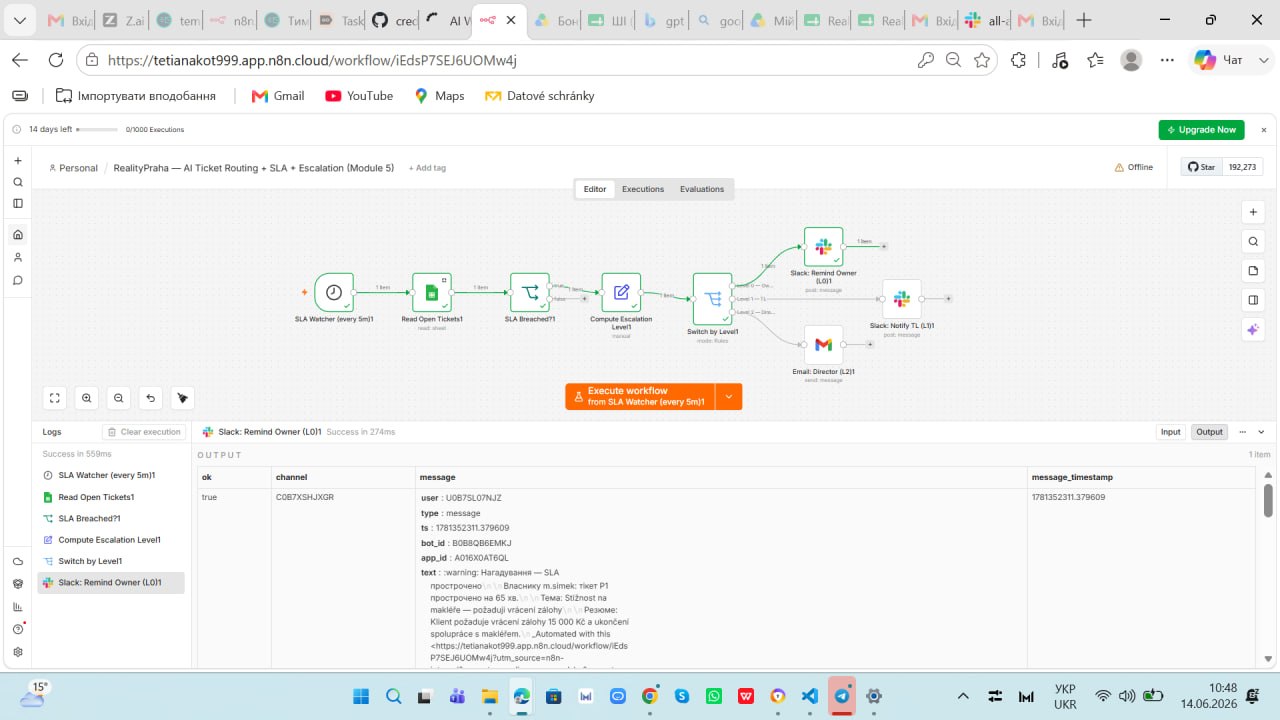Zoom out on the workflow canvas
This screenshot has height=720, width=1280.
[x=119, y=398]
